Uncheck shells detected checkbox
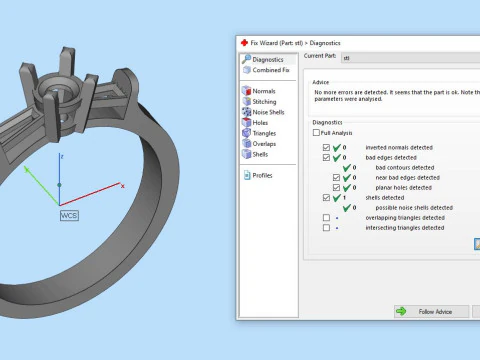 coord(326,197)
